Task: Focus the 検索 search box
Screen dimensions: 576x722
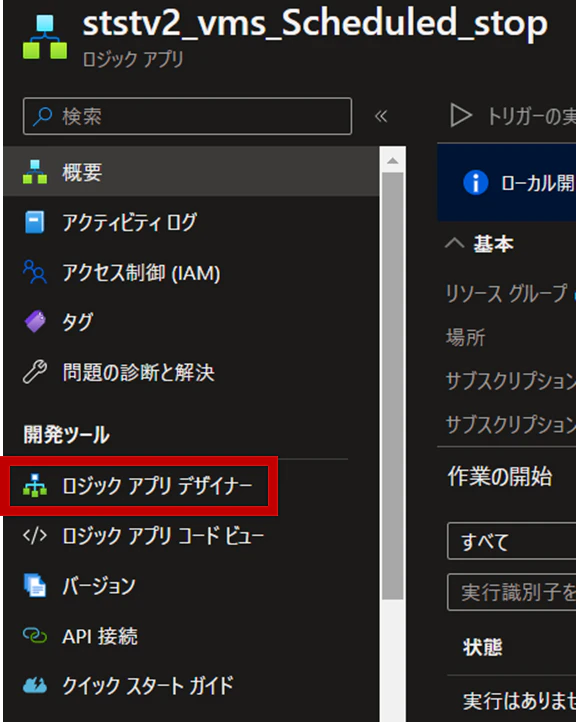Action: [187, 116]
